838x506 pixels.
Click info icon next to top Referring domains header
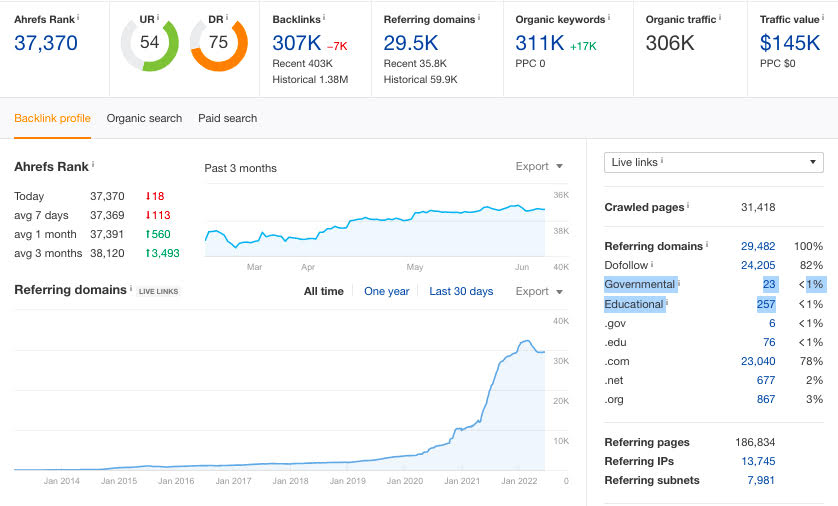(x=479, y=18)
